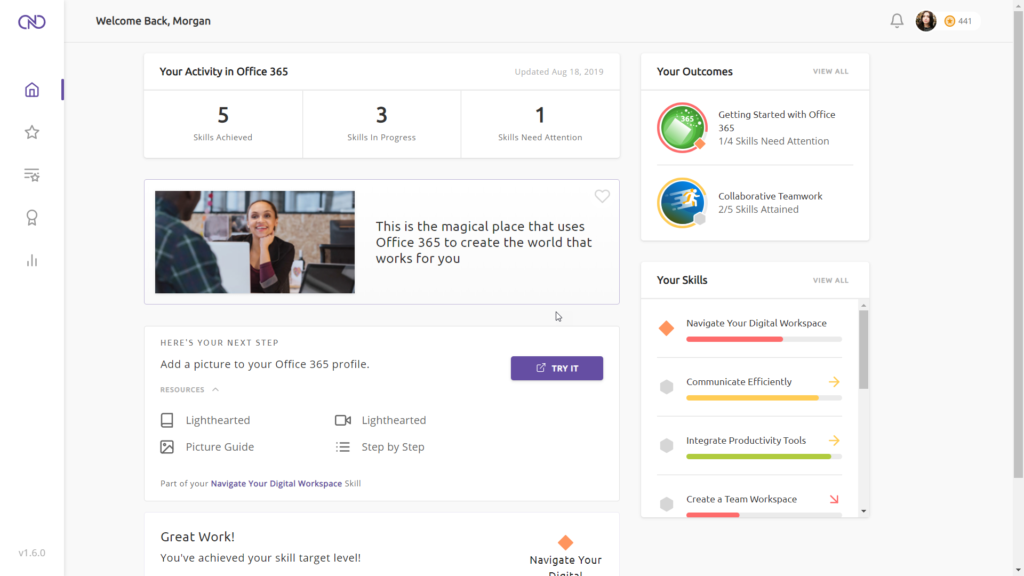Viewport: 1024px width, 576px height.
Task: Click the 5 Skills Achieved stat
Action: [223, 124]
